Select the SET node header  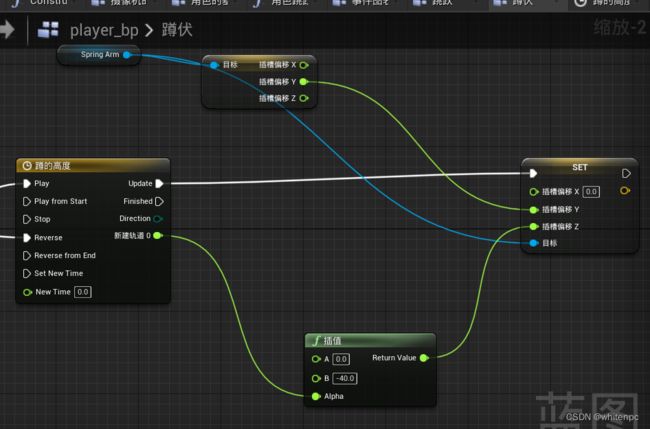pos(580,166)
